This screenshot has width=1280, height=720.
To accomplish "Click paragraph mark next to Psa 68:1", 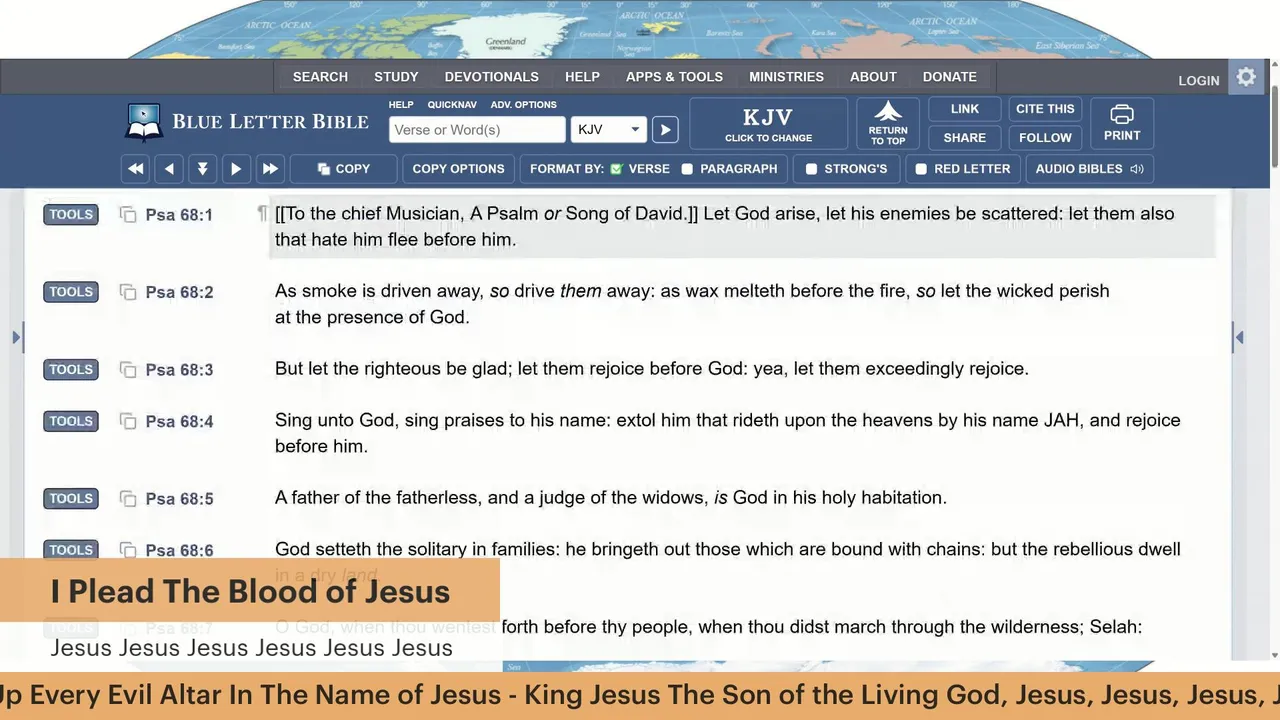I will pos(262,214).
